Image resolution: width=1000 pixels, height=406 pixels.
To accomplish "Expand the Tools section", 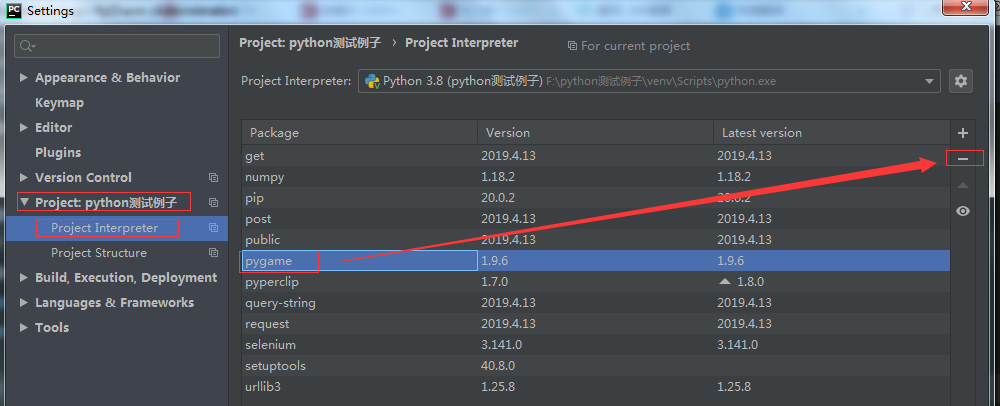I will [x=24, y=328].
